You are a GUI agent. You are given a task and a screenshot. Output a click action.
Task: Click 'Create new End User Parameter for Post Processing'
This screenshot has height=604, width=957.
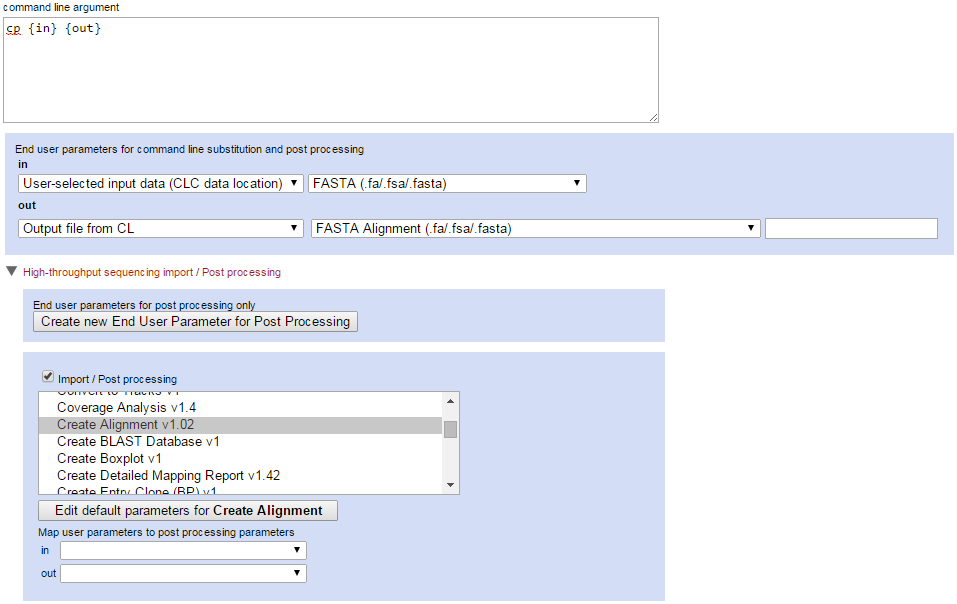pos(196,321)
